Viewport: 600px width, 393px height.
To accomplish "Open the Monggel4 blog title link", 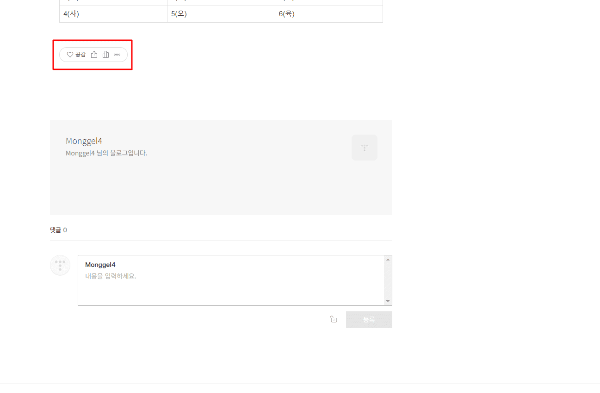I will tap(84, 141).
